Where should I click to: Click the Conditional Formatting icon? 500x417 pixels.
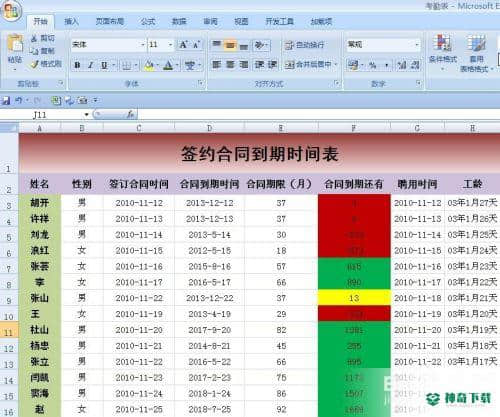tap(442, 42)
